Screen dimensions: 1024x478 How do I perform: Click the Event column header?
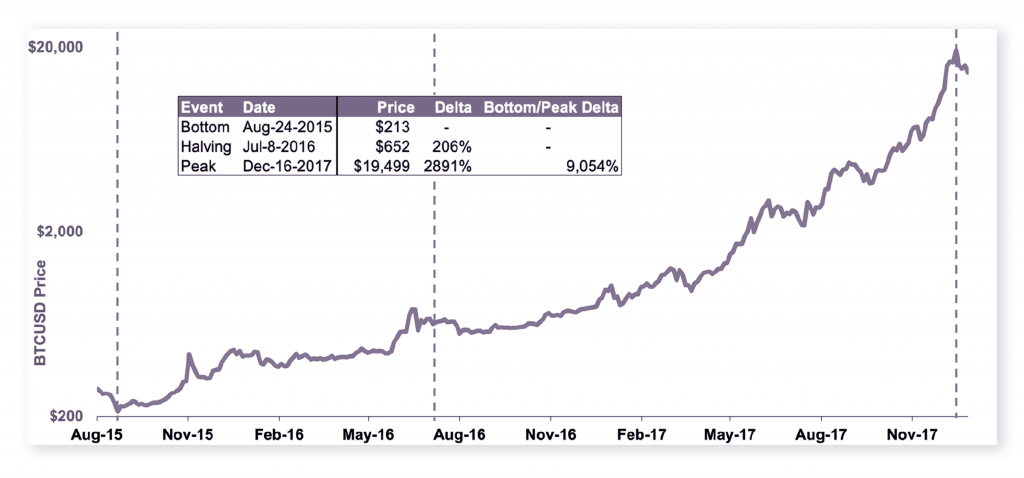(200, 106)
